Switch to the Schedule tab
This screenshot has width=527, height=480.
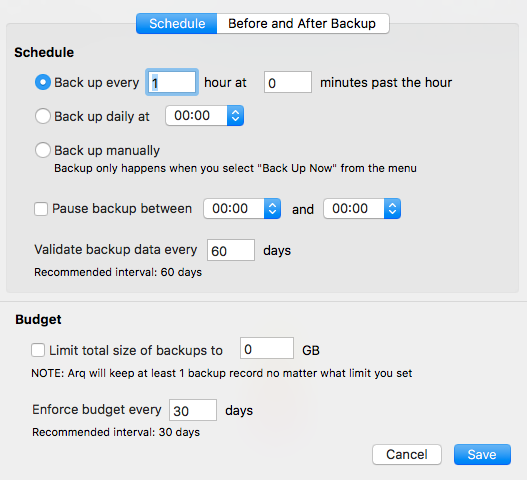tap(177, 24)
